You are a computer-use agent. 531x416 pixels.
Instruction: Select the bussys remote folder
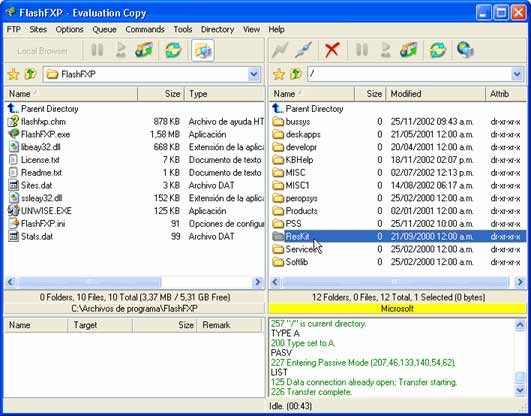click(x=298, y=122)
